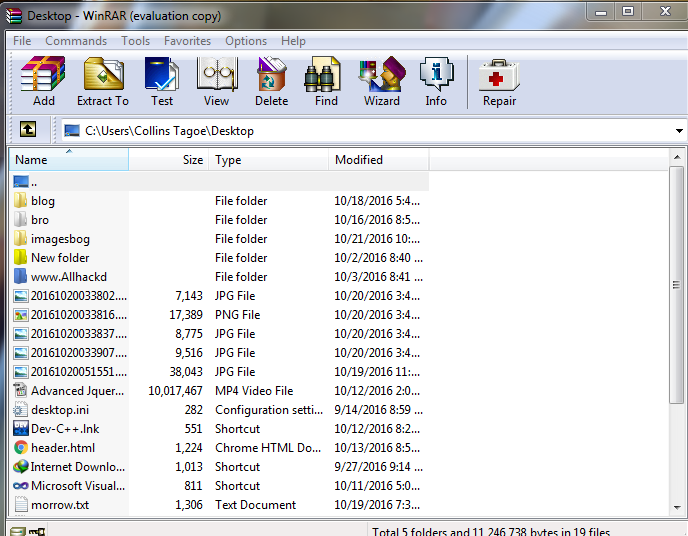Sort list by Modified column header

(x=379, y=159)
